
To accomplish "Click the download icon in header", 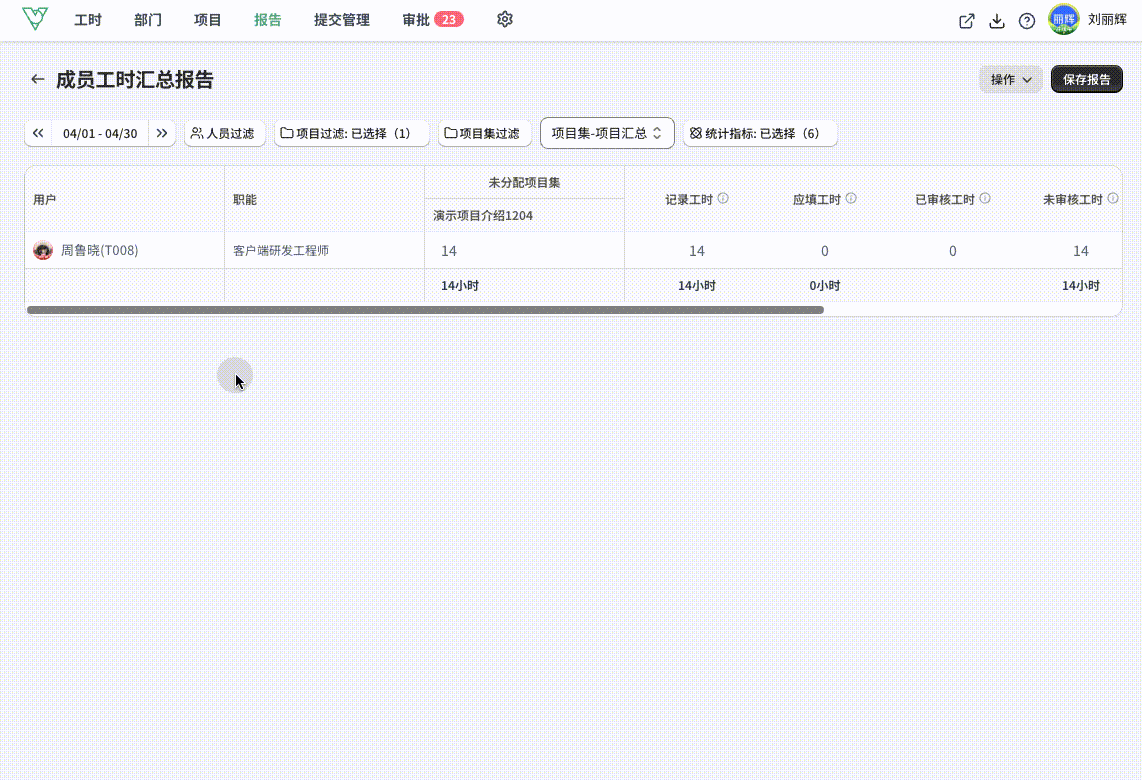I will [997, 20].
